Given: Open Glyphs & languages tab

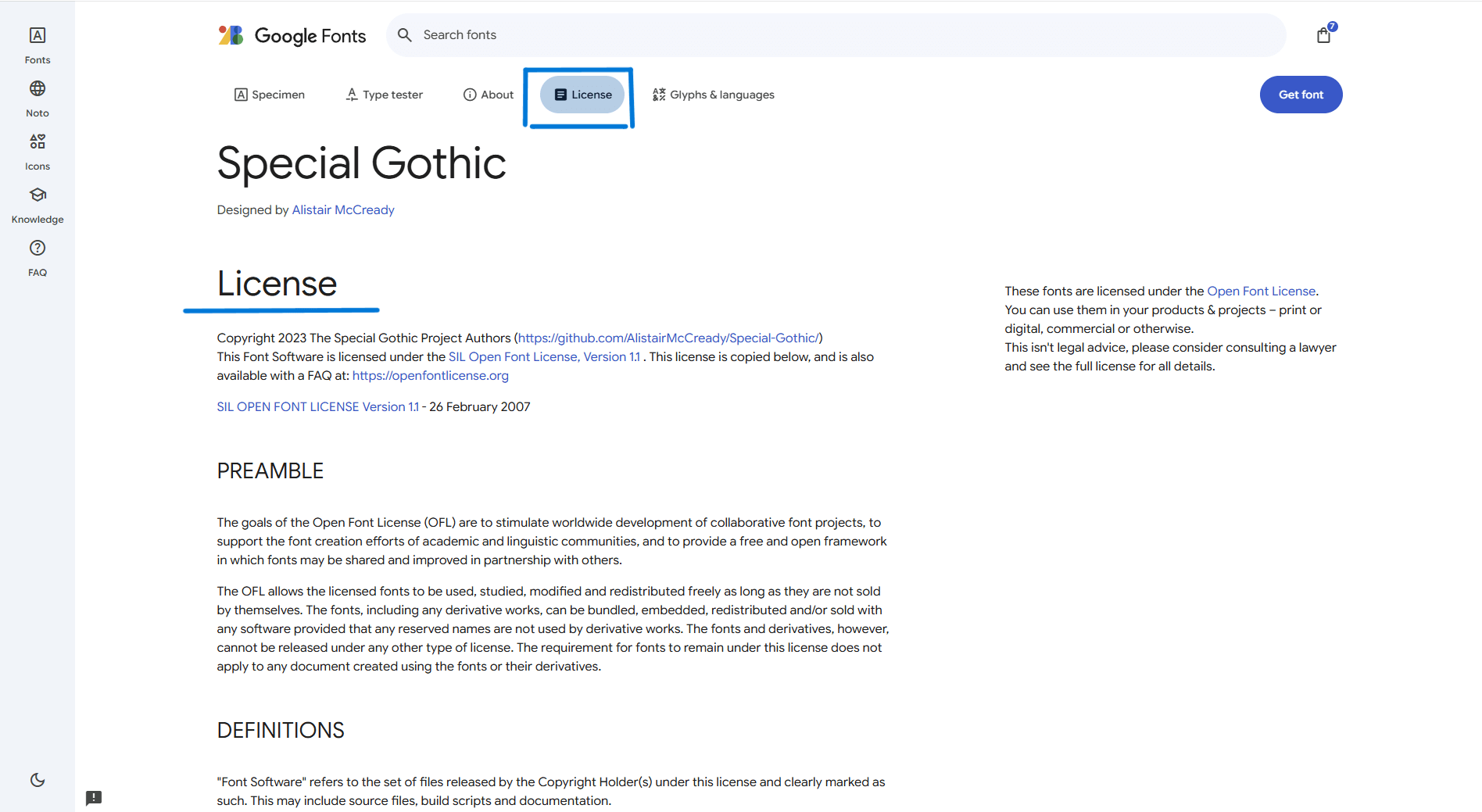Looking at the screenshot, I should tap(714, 95).
